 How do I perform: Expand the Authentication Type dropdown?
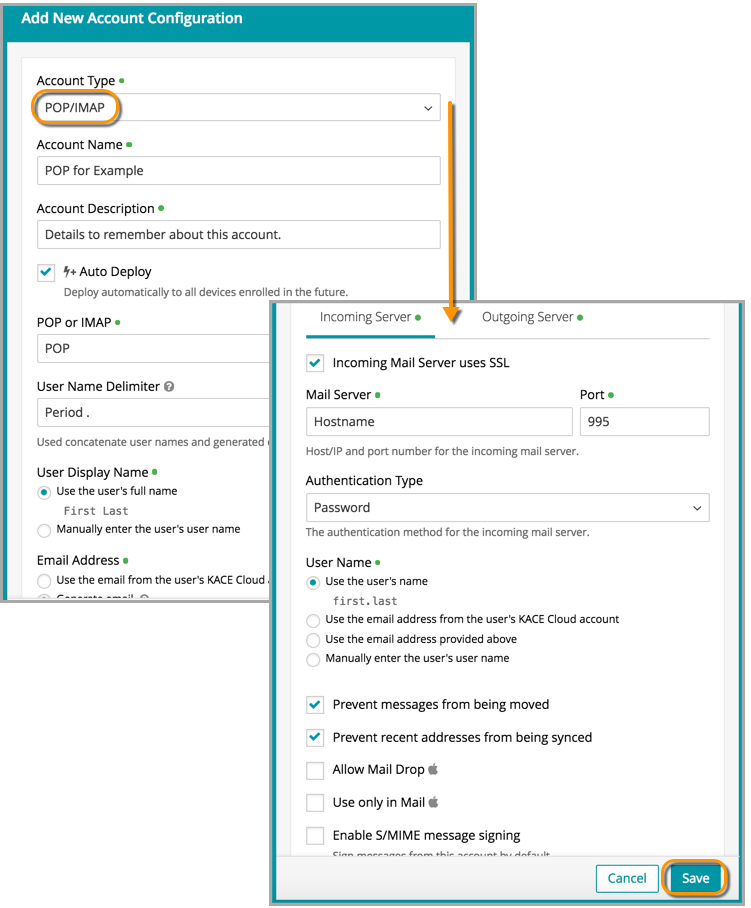click(507, 508)
